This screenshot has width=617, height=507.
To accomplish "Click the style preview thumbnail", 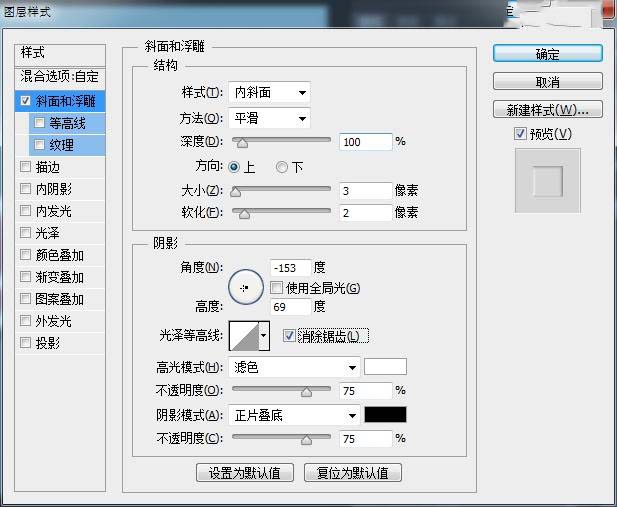I will 547,181.
